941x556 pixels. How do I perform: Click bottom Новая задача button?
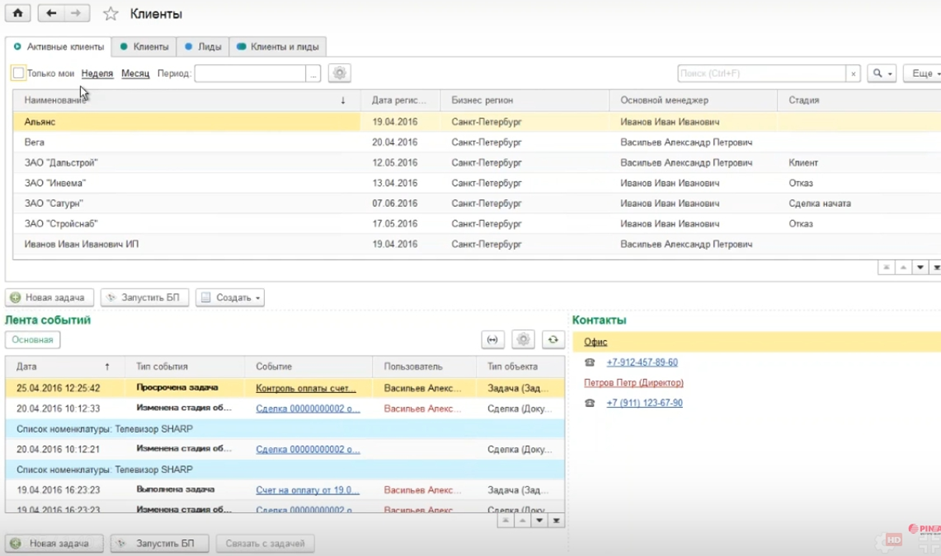click(x=54, y=543)
